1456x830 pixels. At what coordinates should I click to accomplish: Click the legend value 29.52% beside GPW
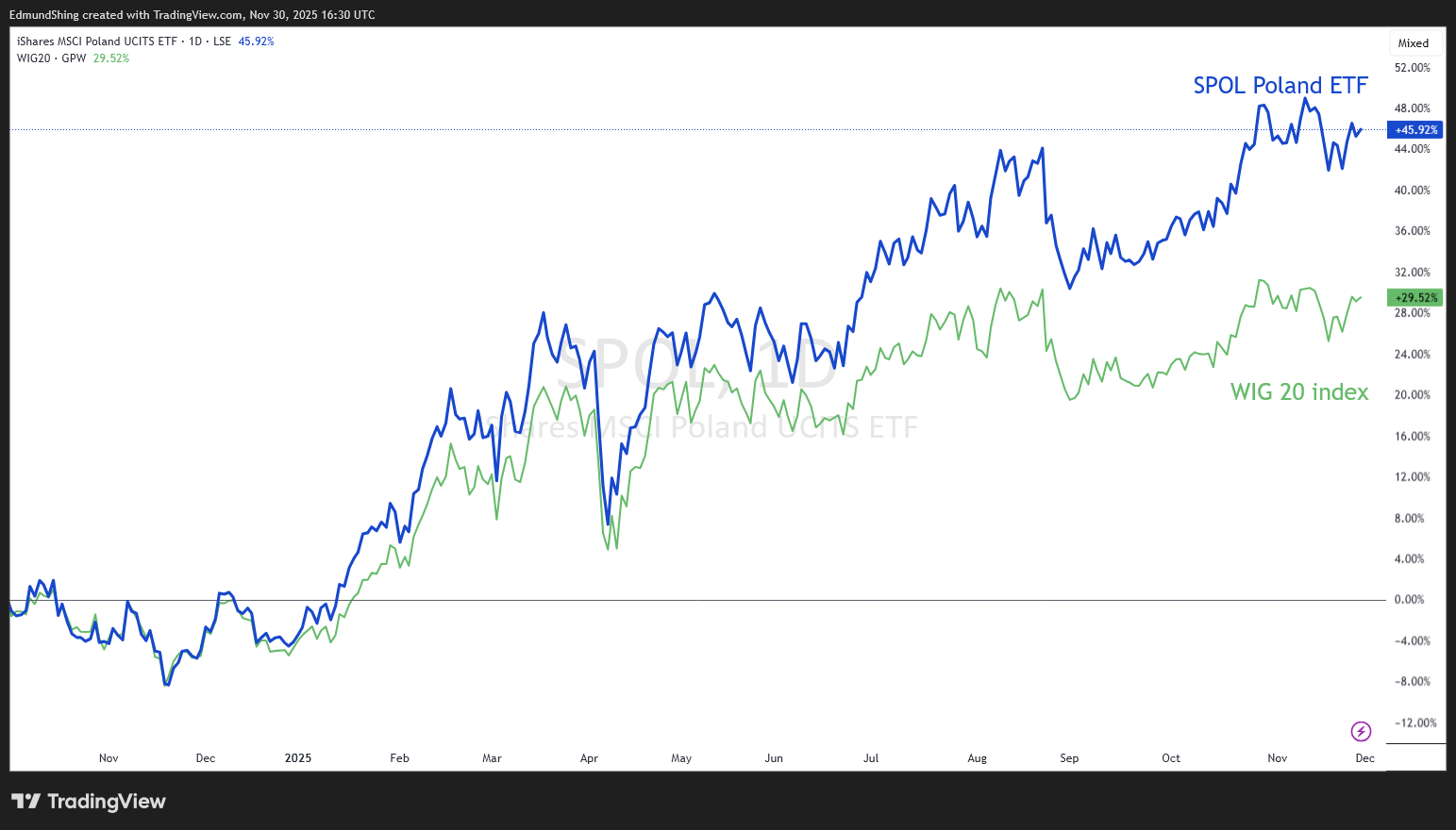pyautogui.click(x=111, y=58)
